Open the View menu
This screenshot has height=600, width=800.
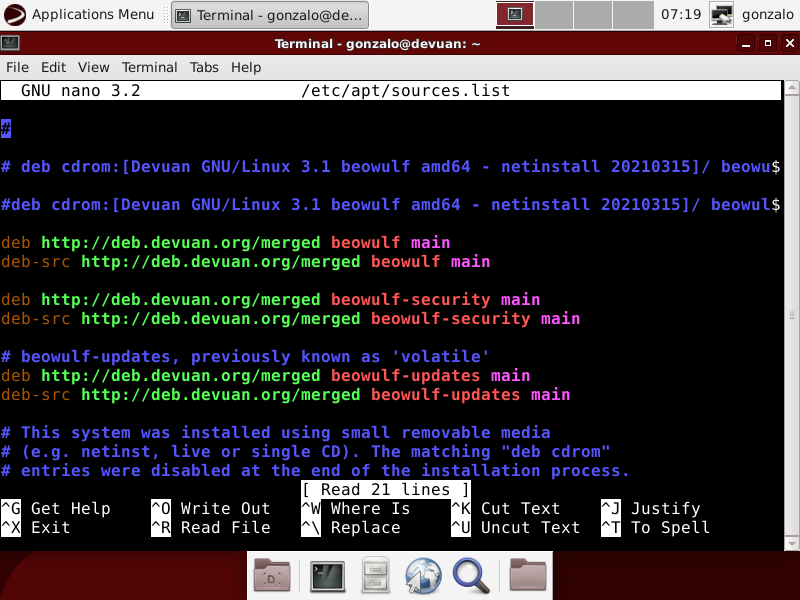(x=93, y=67)
